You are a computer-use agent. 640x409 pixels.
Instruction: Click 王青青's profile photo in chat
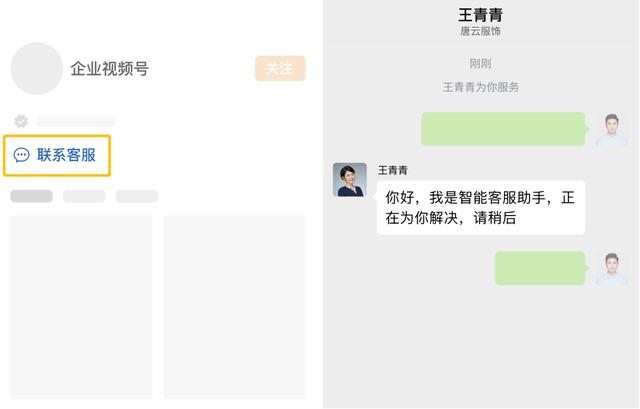350,180
